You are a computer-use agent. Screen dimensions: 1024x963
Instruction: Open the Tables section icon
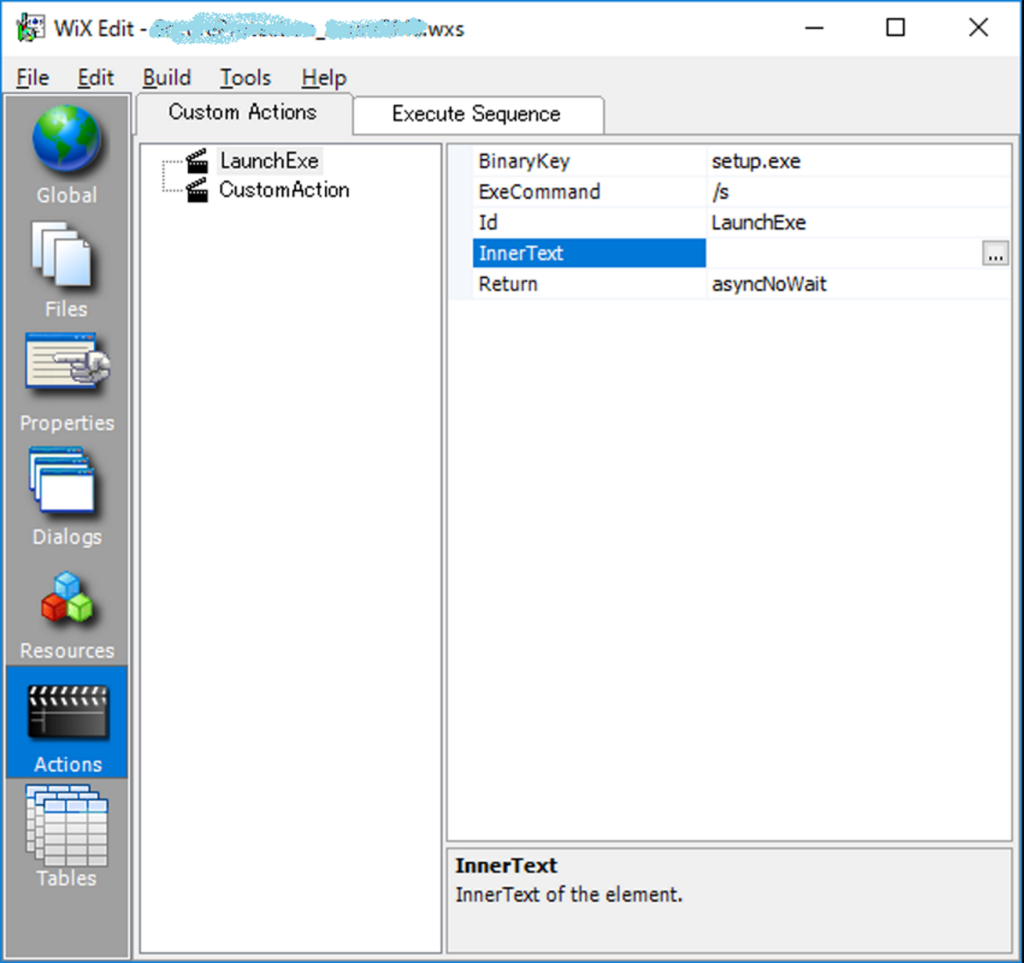(x=67, y=826)
